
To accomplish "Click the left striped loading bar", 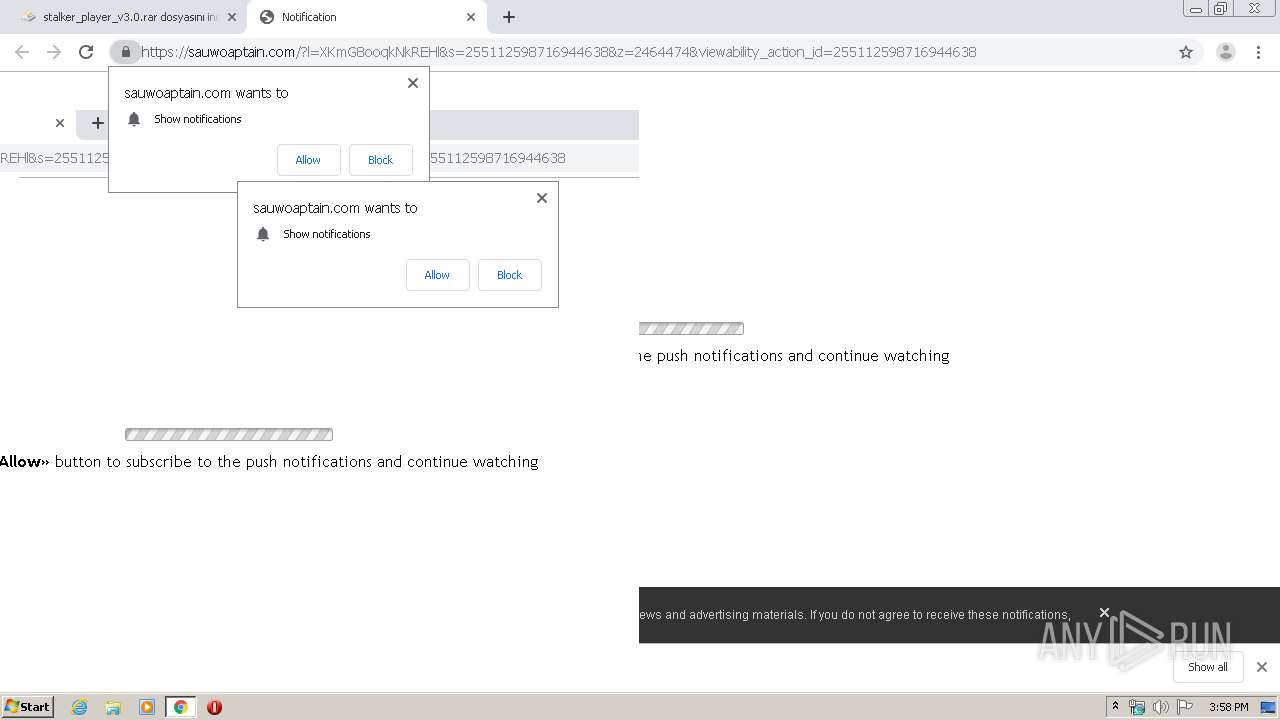I will [x=229, y=434].
